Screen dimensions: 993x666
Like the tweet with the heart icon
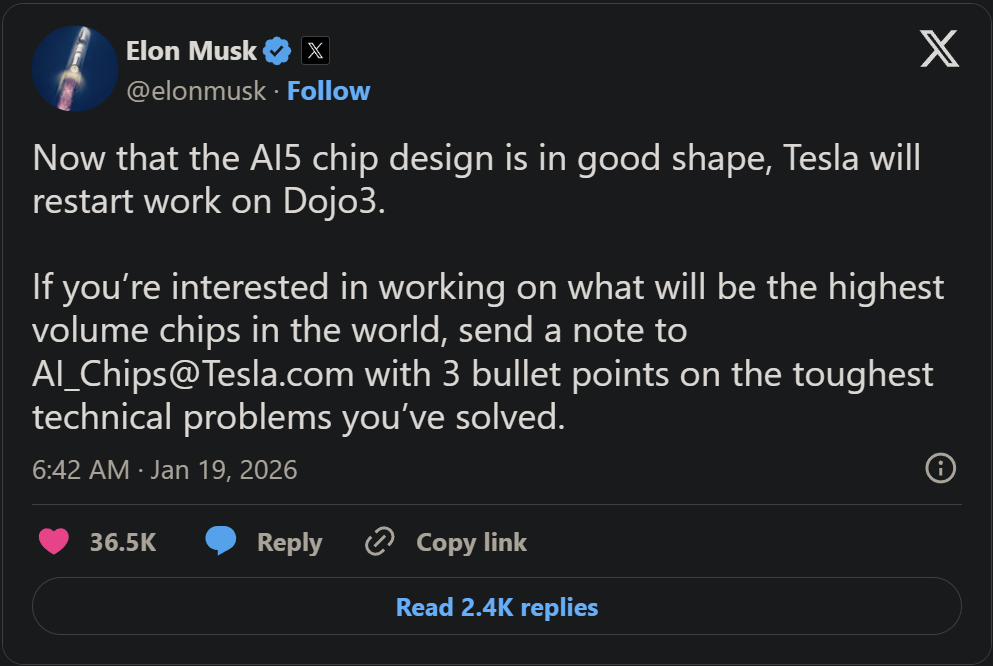point(53,542)
